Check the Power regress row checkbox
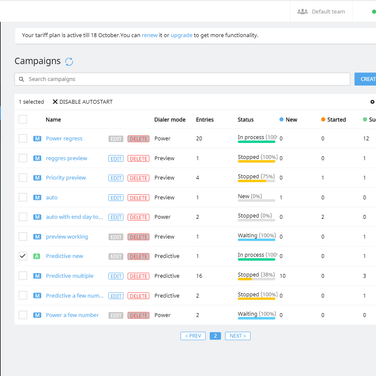 23,138
